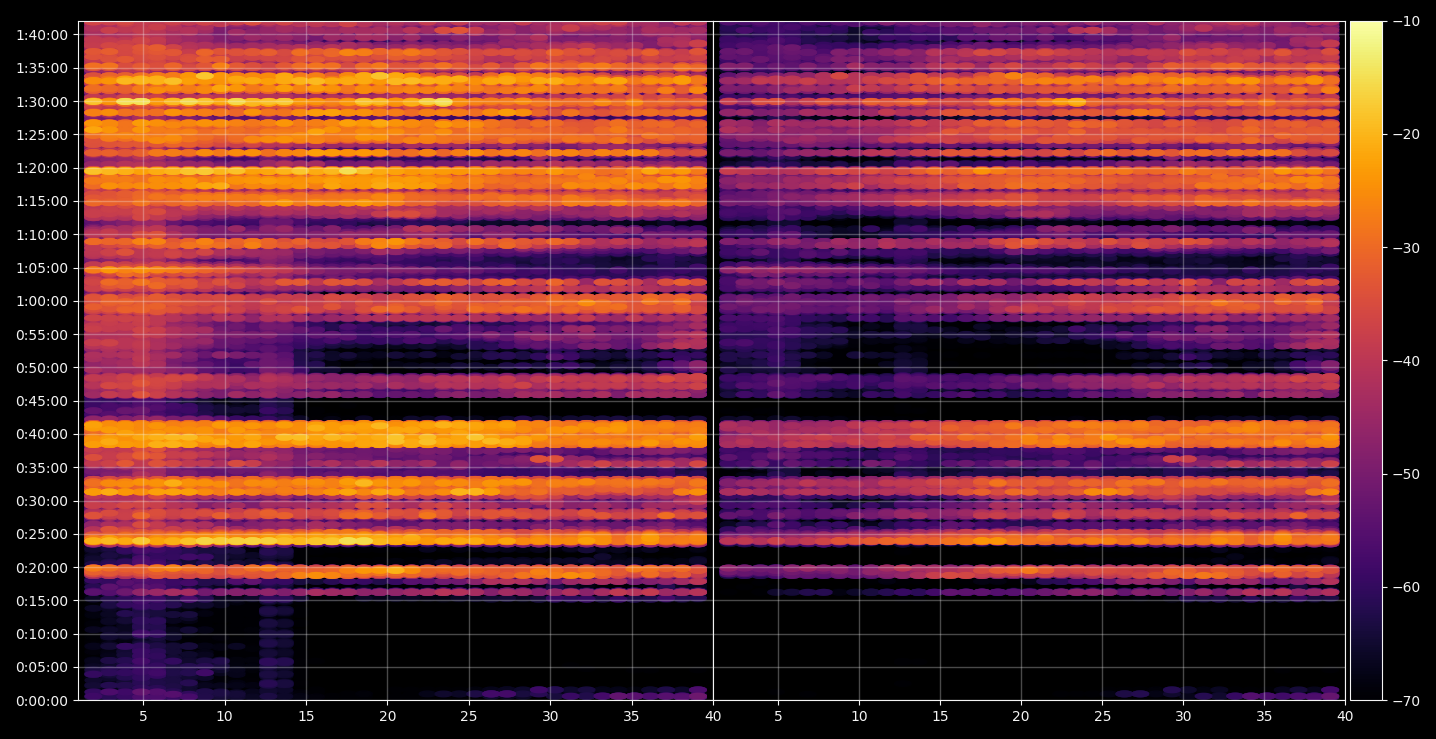This screenshot has width=1436, height=739.
Task: Click the 0:25:00 time axis label
Action: [42, 534]
